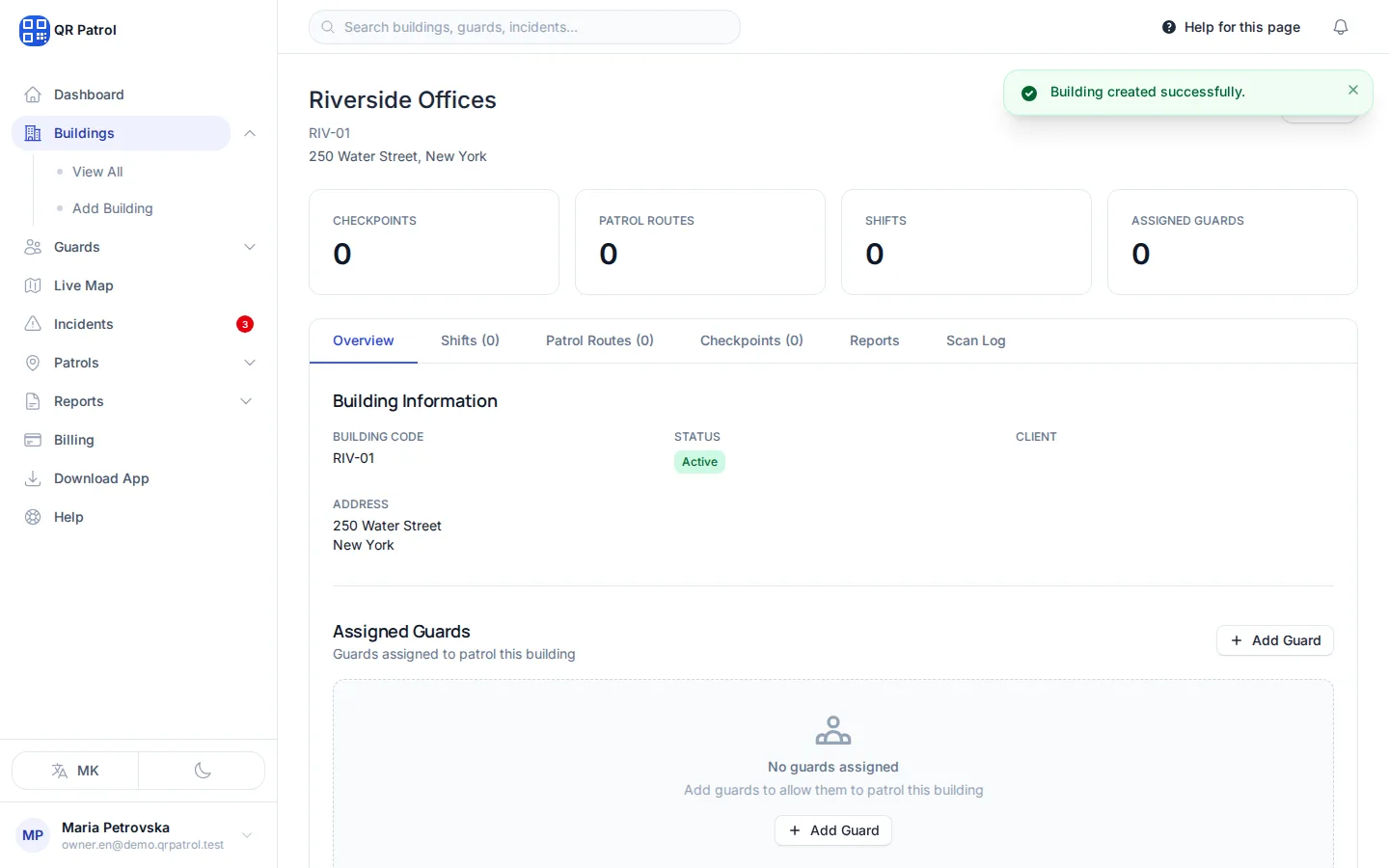This screenshot has height=868, width=1389.
Task: Click the search magnifier icon
Action: coord(328,27)
